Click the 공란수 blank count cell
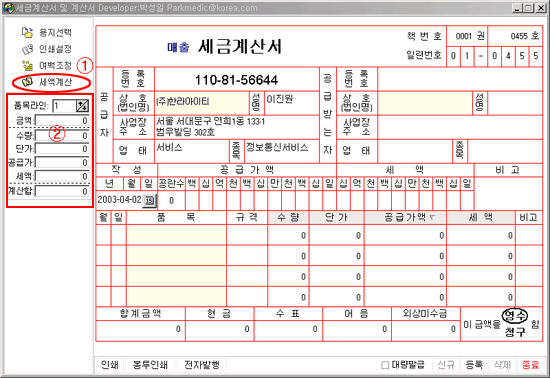 171,201
